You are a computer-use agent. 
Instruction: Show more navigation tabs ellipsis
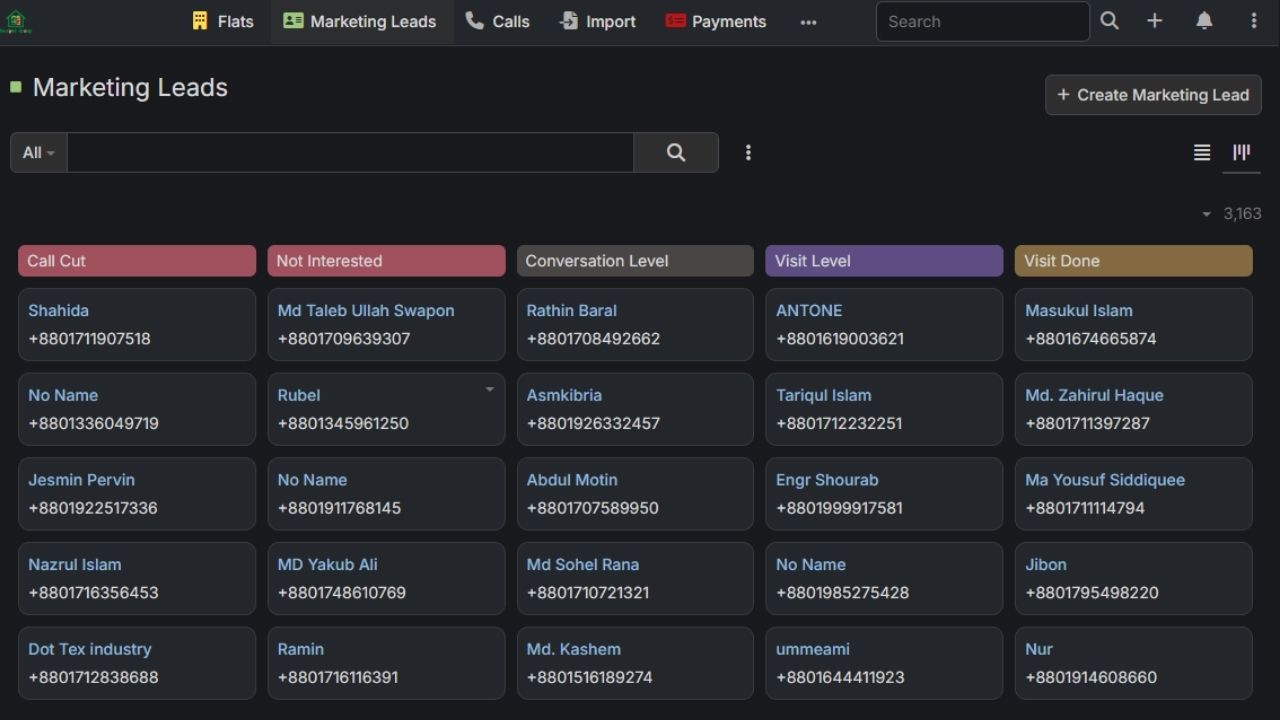coord(808,22)
